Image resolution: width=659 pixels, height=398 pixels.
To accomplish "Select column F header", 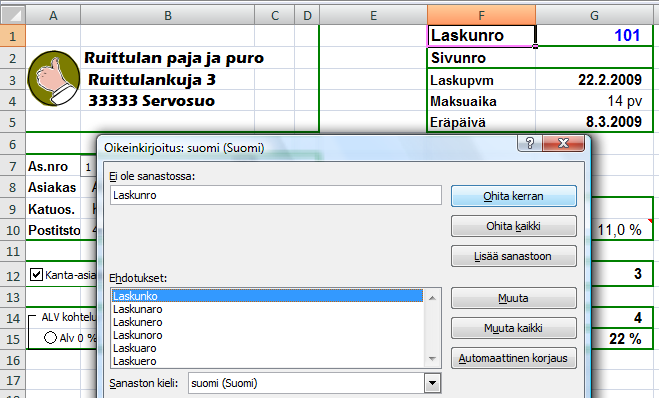I will click(482, 16).
